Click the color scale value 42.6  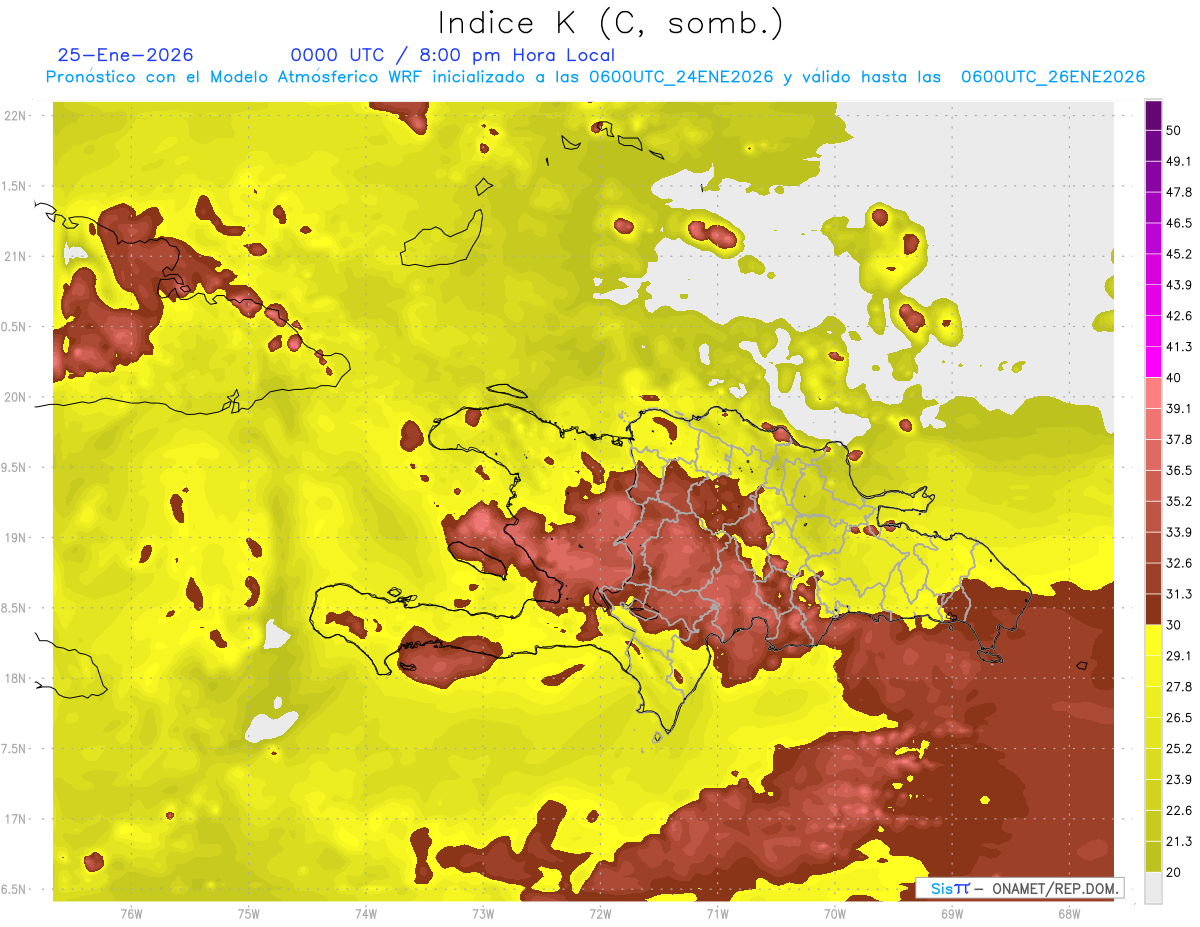point(1179,316)
